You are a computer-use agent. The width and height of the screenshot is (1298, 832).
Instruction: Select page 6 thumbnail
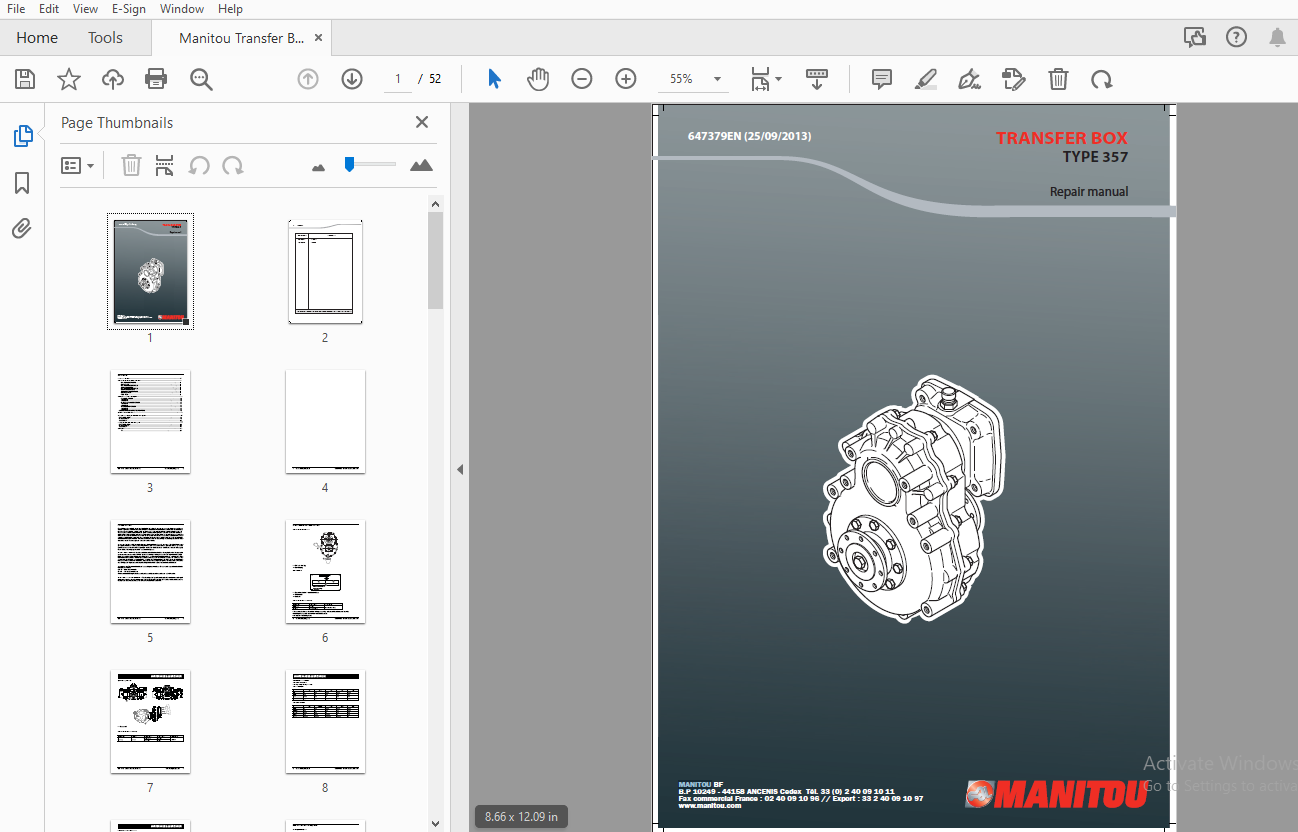coord(325,571)
